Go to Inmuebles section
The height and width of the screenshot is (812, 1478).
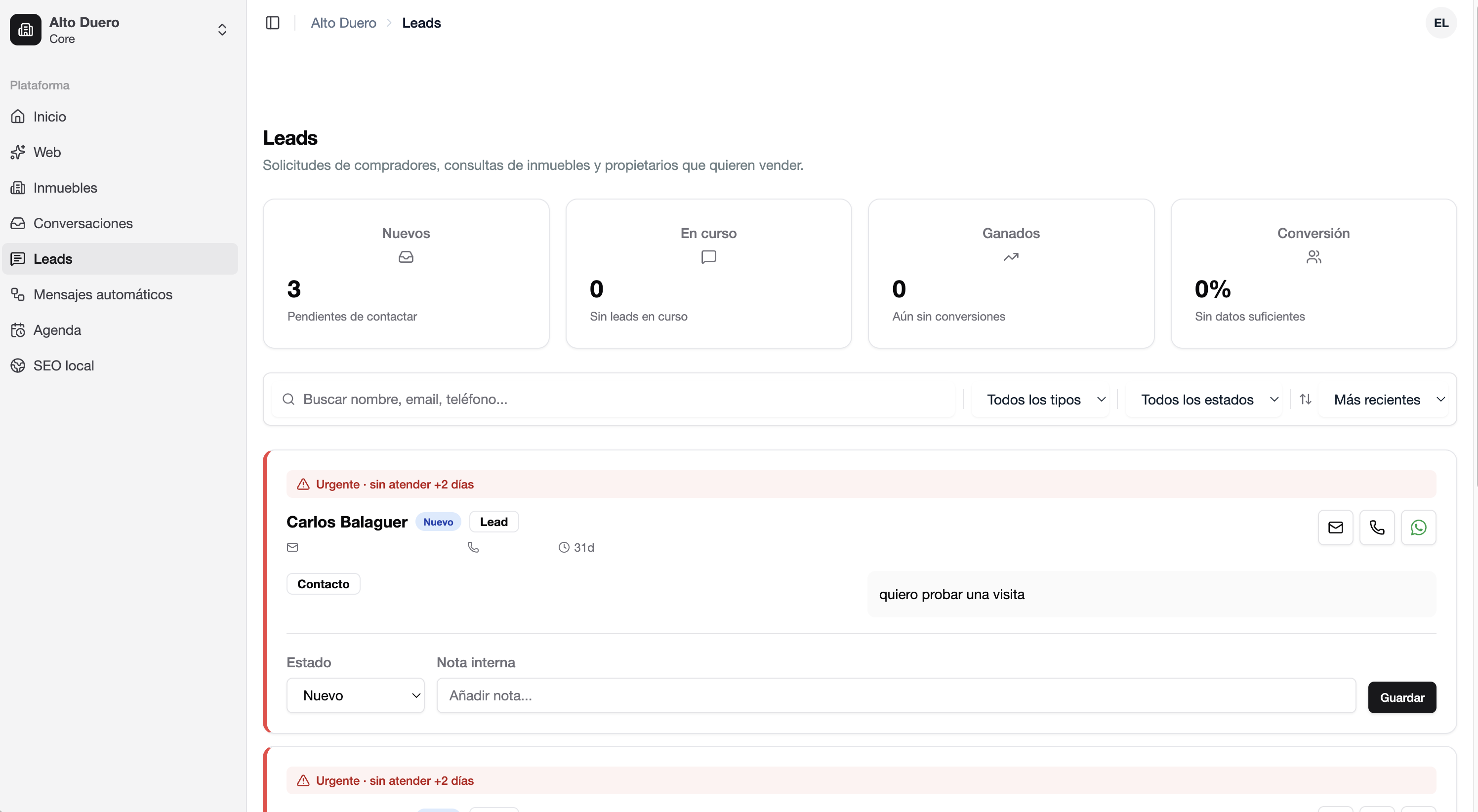click(x=120, y=188)
